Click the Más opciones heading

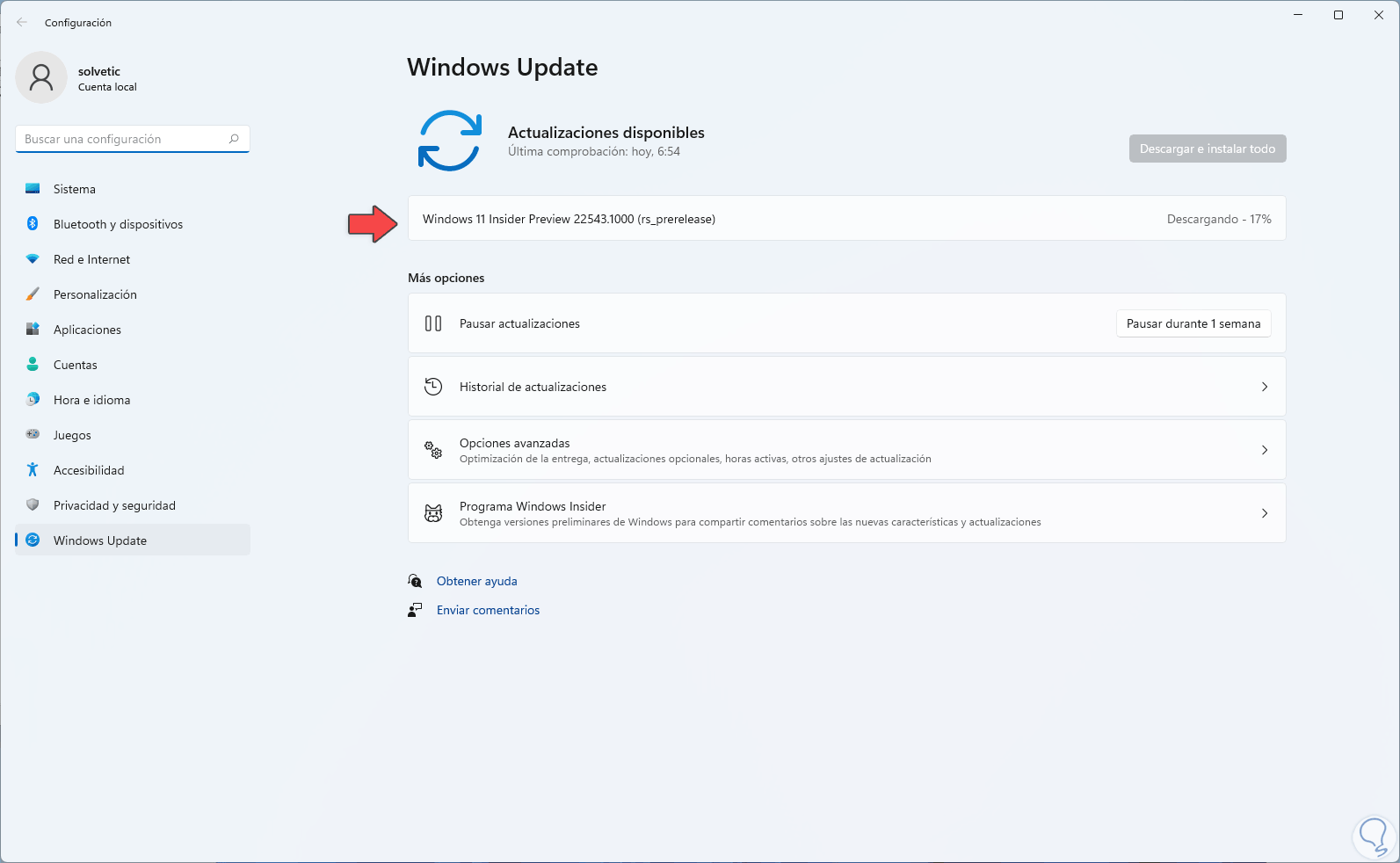(446, 278)
